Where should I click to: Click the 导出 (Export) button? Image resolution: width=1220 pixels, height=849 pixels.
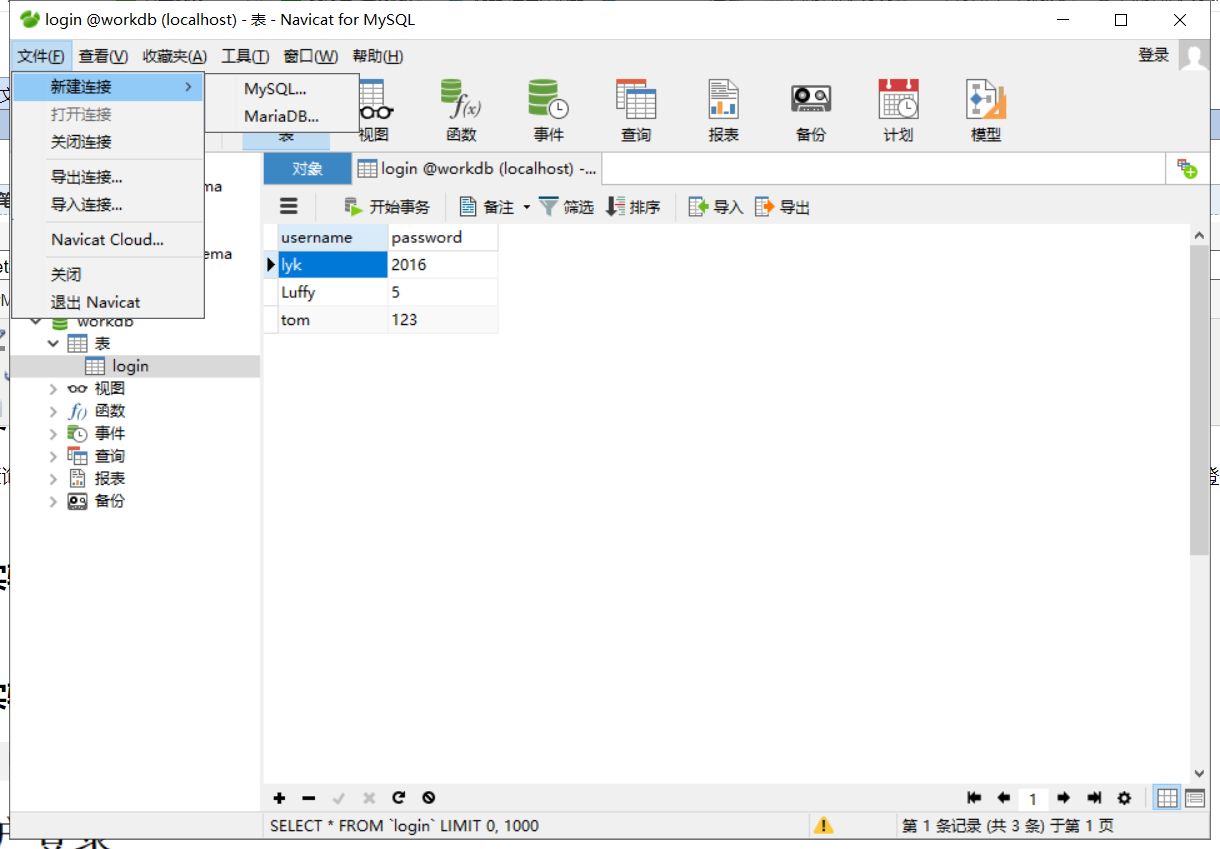pyautogui.click(x=782, y=207)
